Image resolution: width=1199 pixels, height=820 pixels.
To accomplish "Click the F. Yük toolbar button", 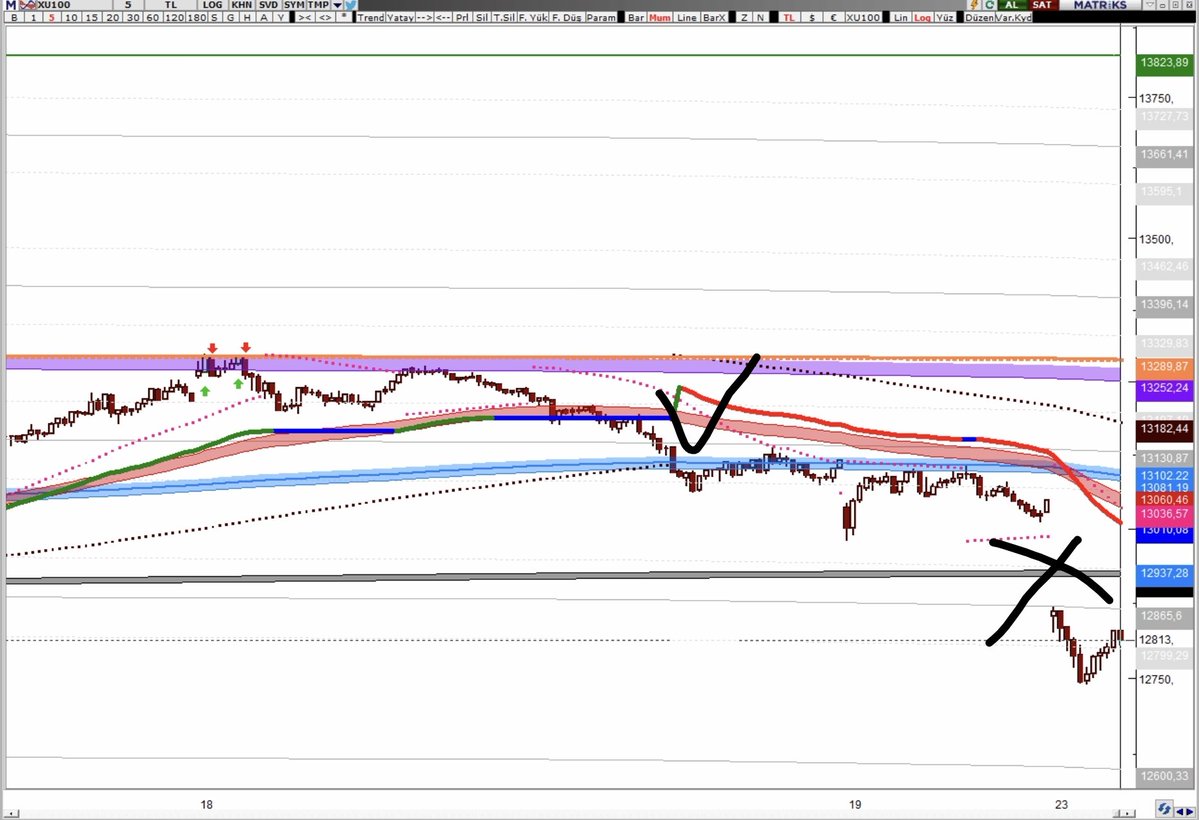I will pos(533,17).
